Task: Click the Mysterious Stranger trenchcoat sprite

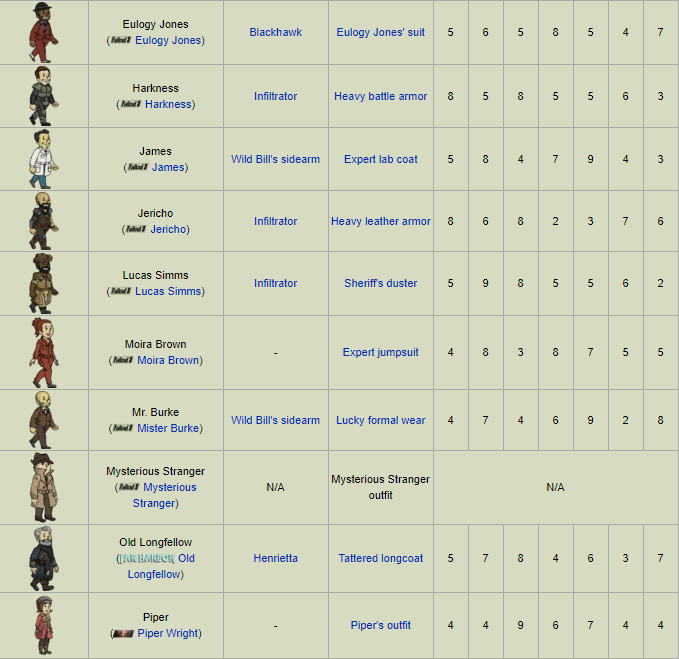Action: [x=44, y=487]
